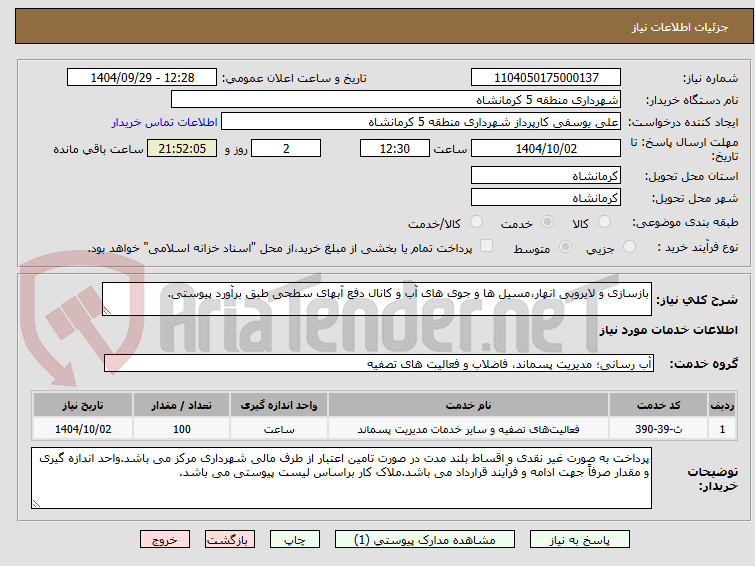Click the buyer name field شهرداری منطقه 5 کرمانشاه
Image resolution: width=755 pixels, height=566 pixels.
[x=396, y=100]
